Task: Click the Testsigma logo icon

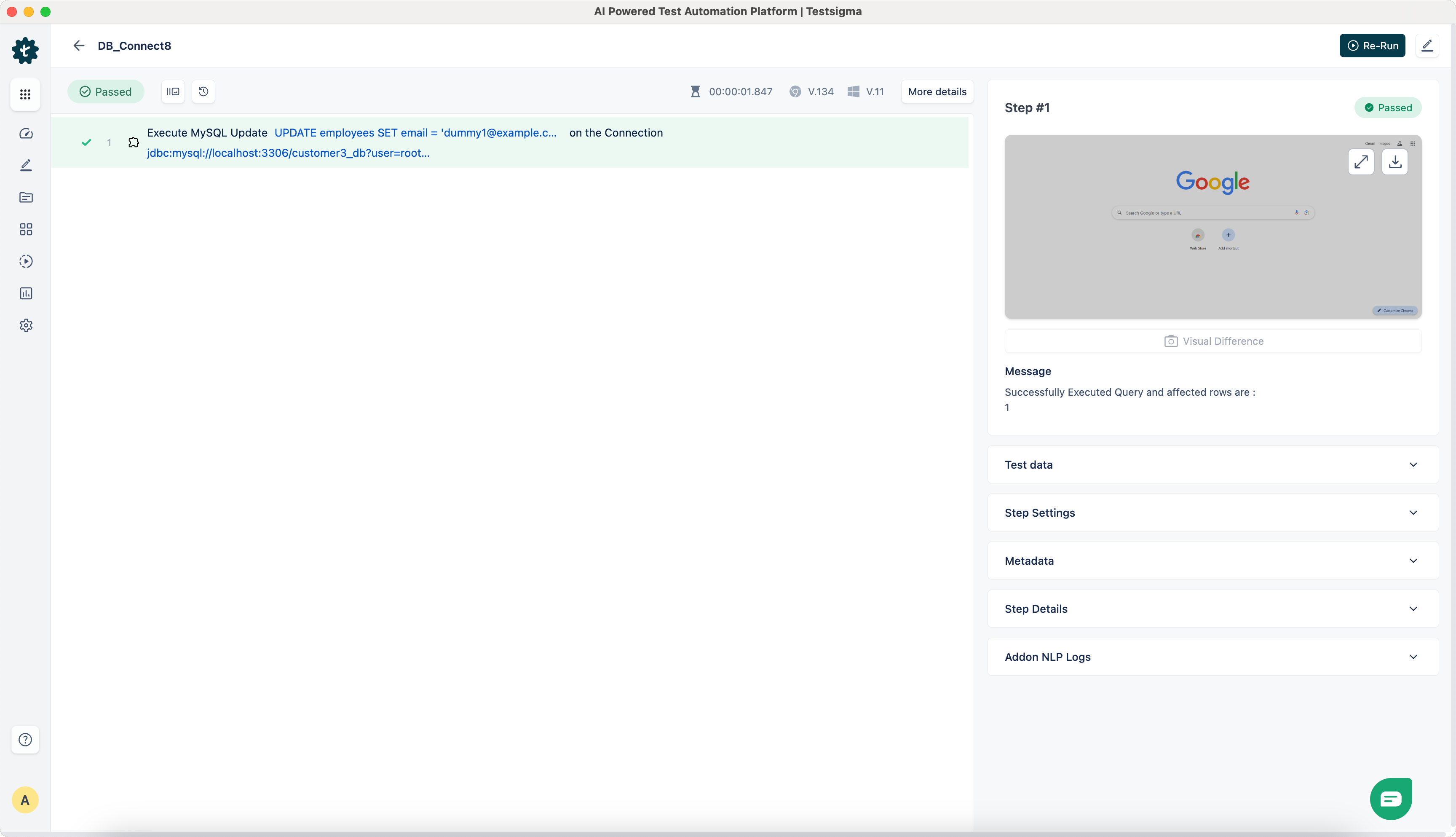Action: click(x=25, y=51)
